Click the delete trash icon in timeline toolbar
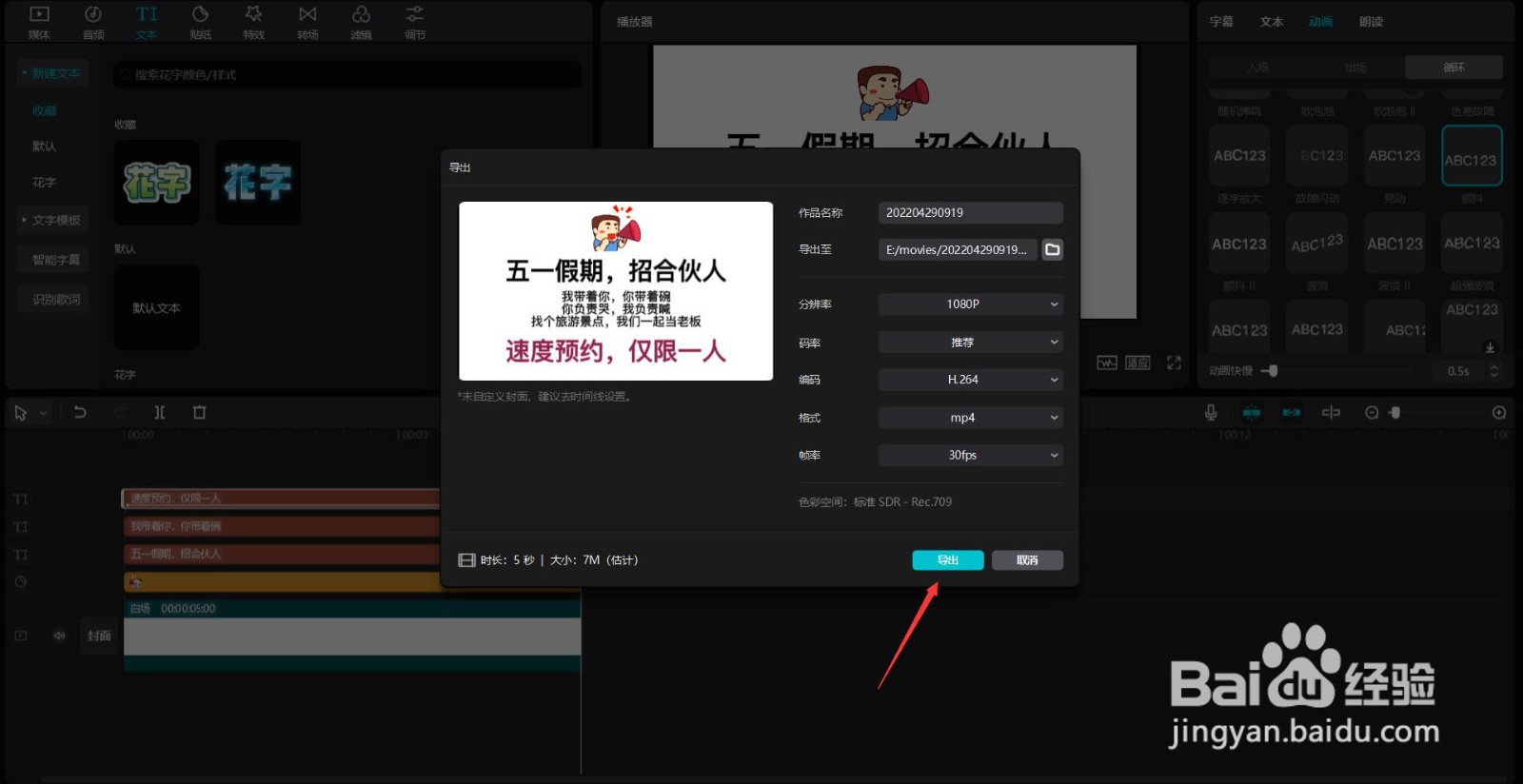 coord(199,412)
